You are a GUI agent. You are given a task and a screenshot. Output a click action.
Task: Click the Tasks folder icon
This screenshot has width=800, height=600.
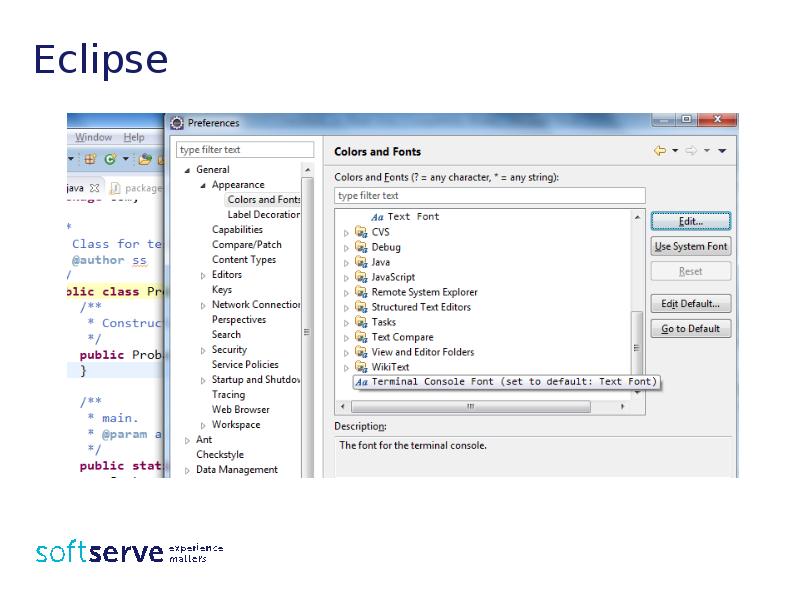(361, 322)
